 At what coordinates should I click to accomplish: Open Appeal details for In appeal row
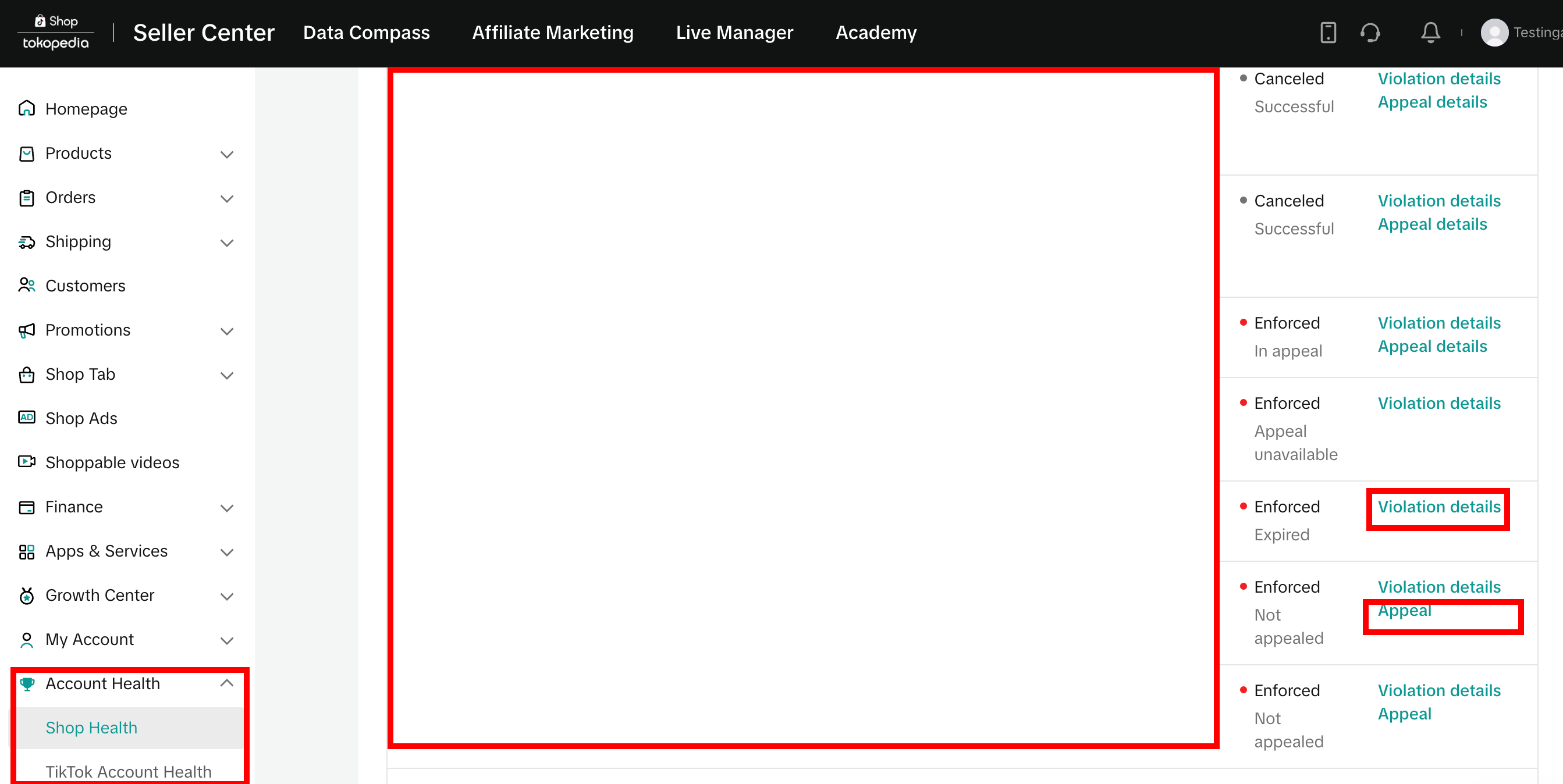1432,346
